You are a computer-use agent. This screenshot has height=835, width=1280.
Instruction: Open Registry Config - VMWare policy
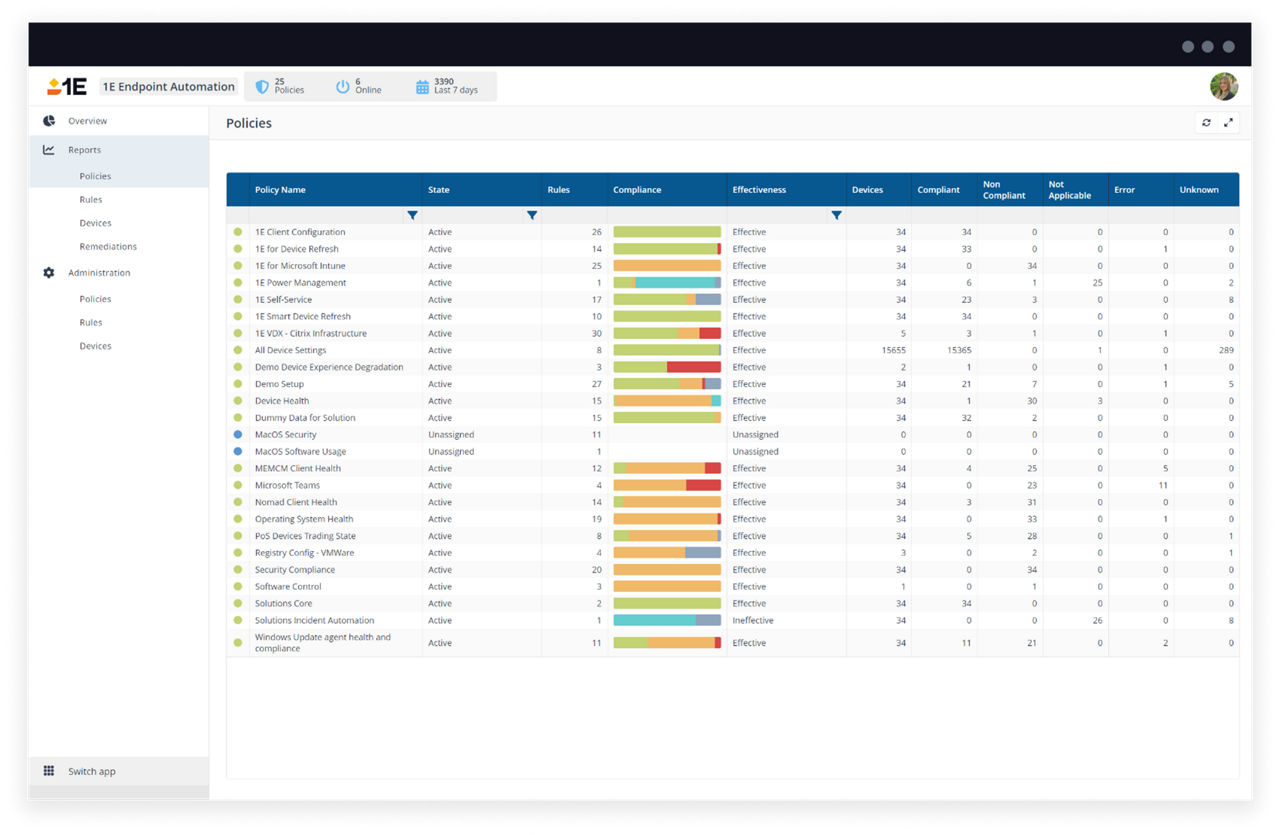coord(304,553)
